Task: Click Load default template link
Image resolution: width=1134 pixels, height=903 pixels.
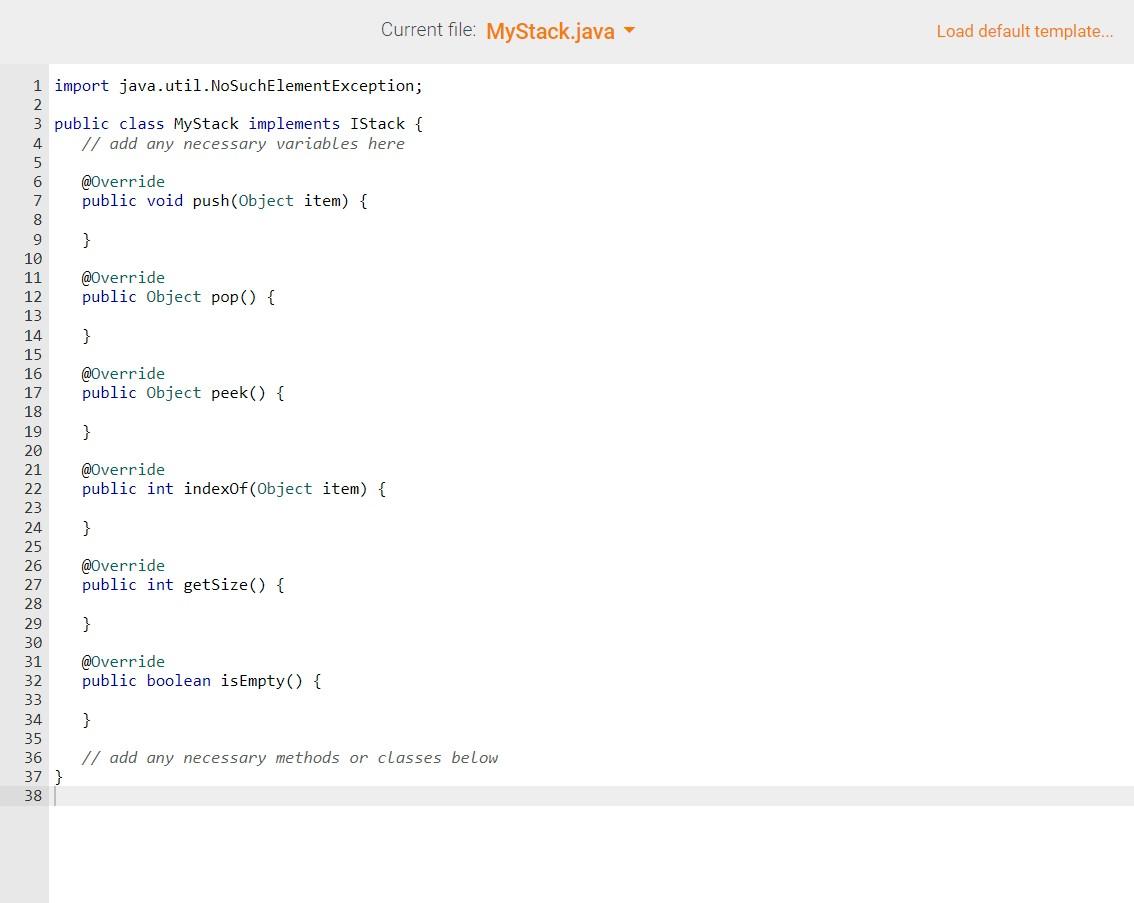Action: pyautogui.click(x=1023, y=31)
